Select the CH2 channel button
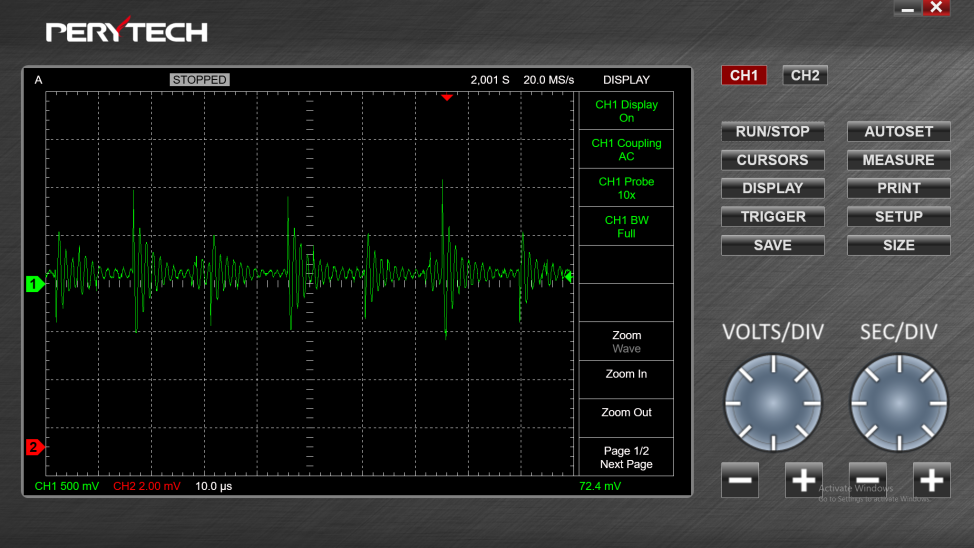The width and height of the screenshot is (974, 548). [804, 75]
